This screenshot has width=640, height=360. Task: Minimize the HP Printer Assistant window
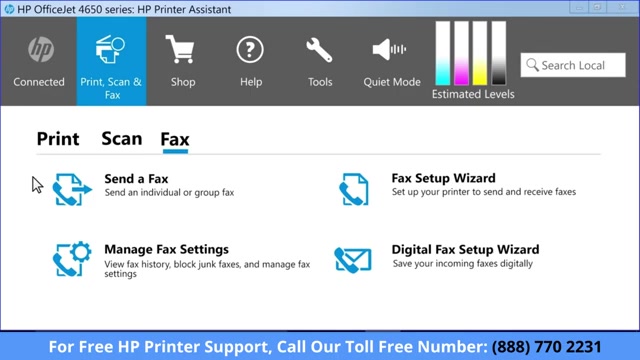pos(579,7)
